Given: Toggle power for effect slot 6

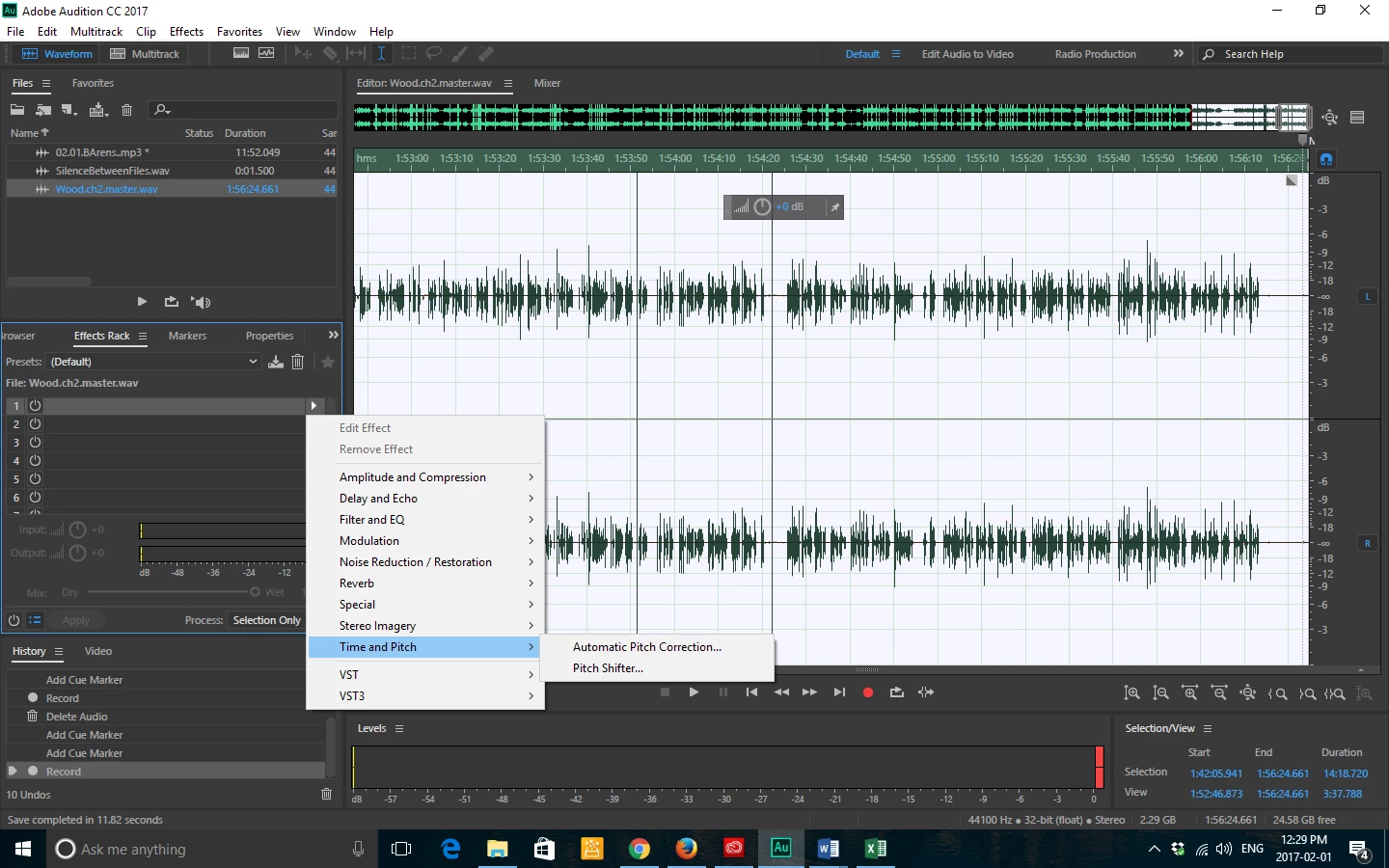Looking at the screenshot, I should coord(35,498).
